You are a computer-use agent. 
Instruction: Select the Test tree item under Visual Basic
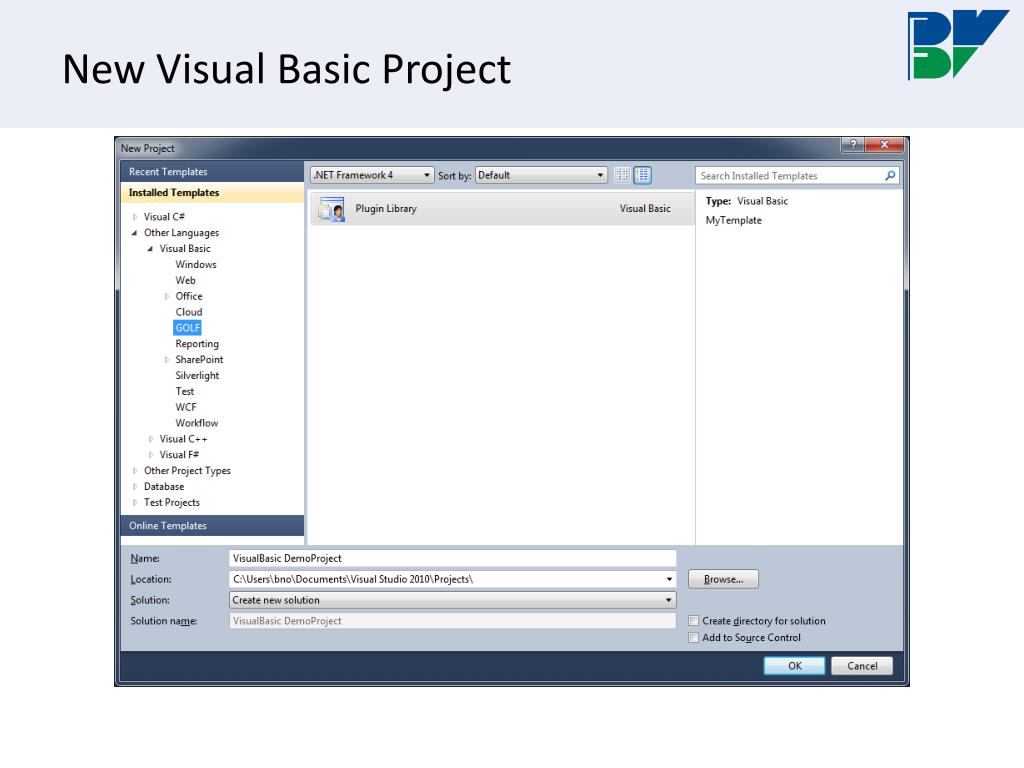pyautogui.click(x=185, y=391)
